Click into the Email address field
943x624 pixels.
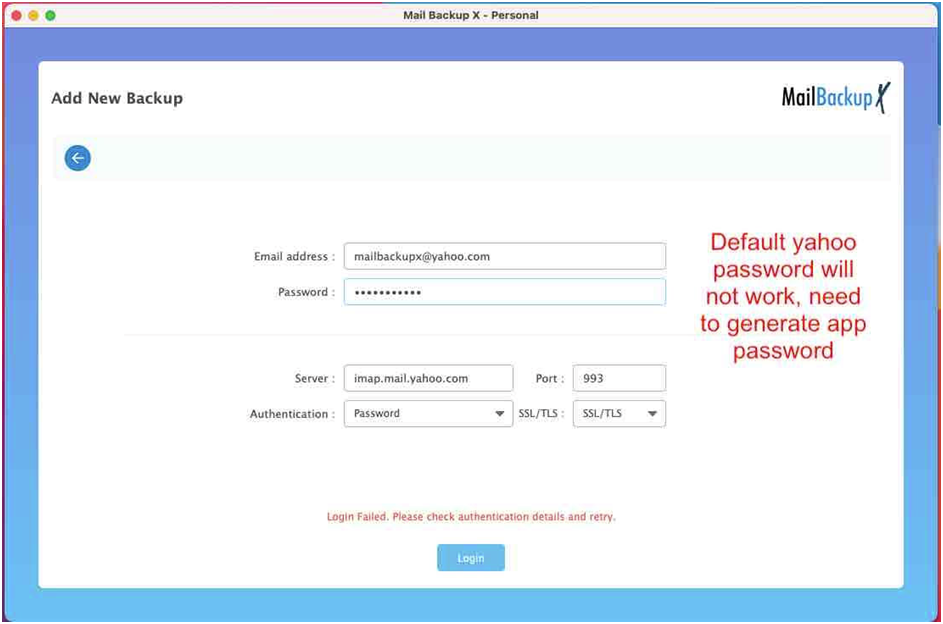(x=505, y=256)
